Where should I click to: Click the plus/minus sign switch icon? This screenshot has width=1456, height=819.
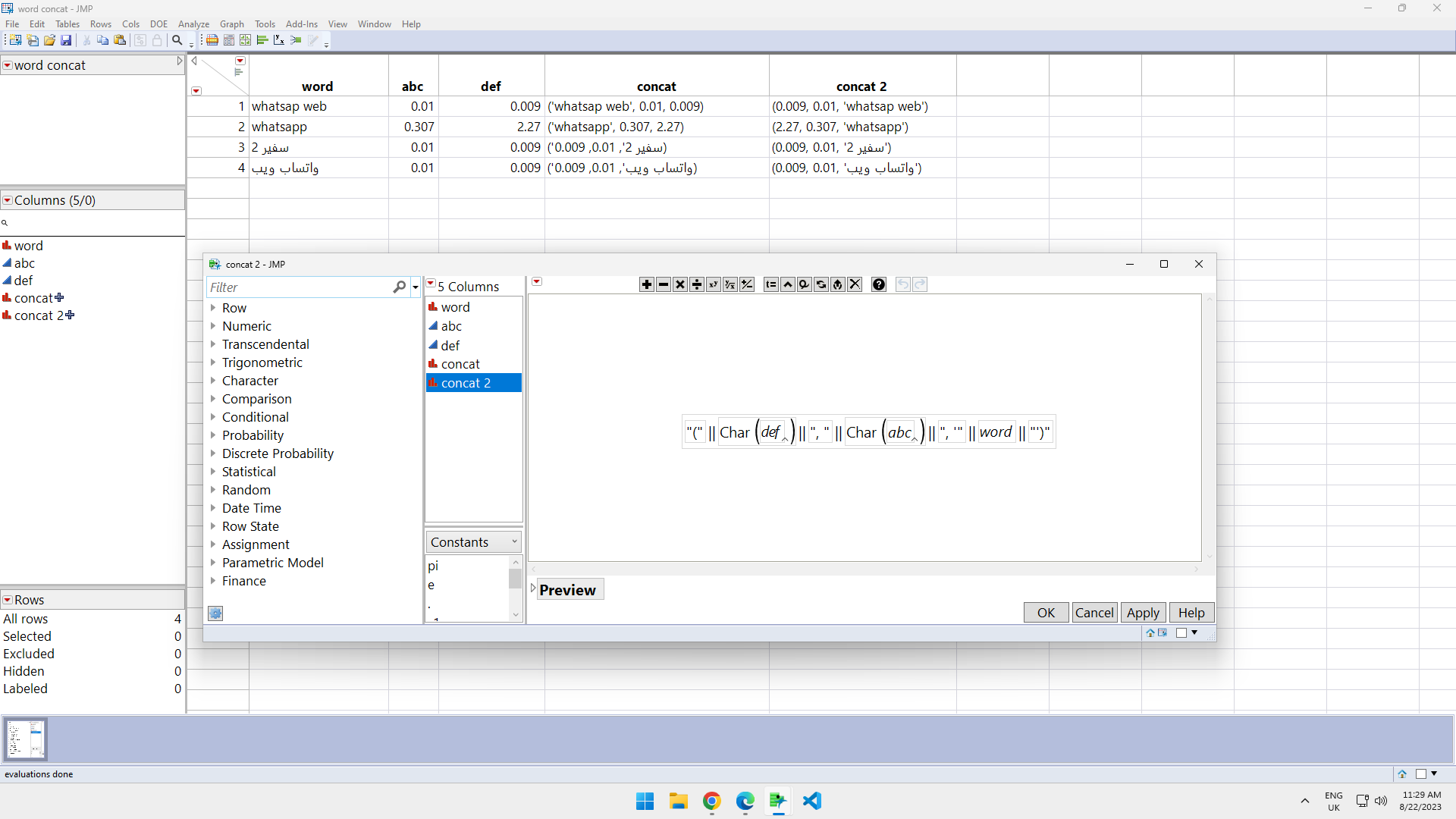[747, 284]
